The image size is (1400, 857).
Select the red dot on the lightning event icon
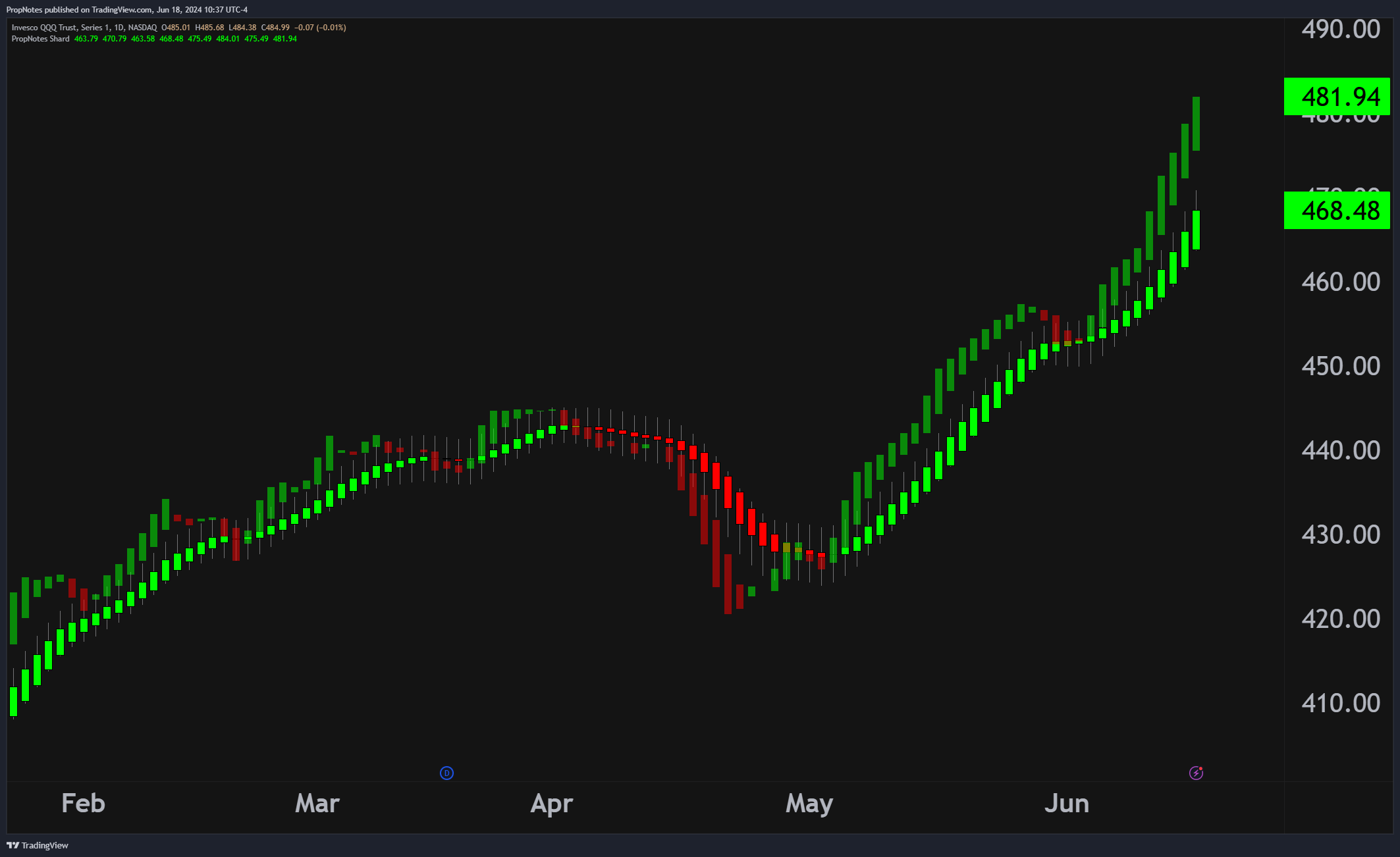[1200, 768]
